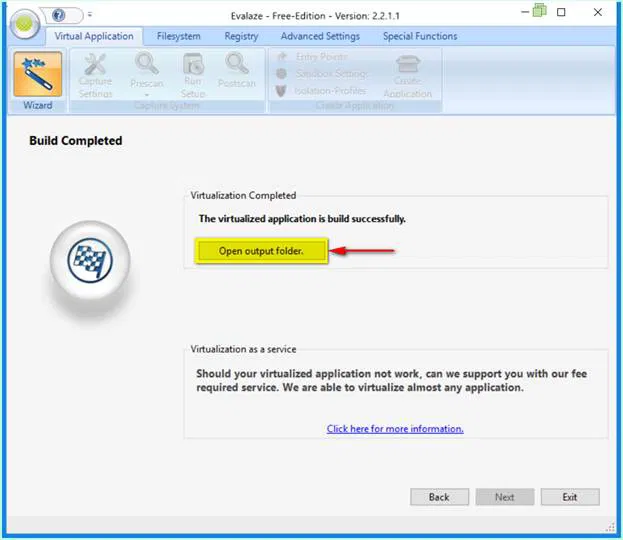623x540 pixels.
Task: Start the Postscan tool
Action: coord(237,70)
